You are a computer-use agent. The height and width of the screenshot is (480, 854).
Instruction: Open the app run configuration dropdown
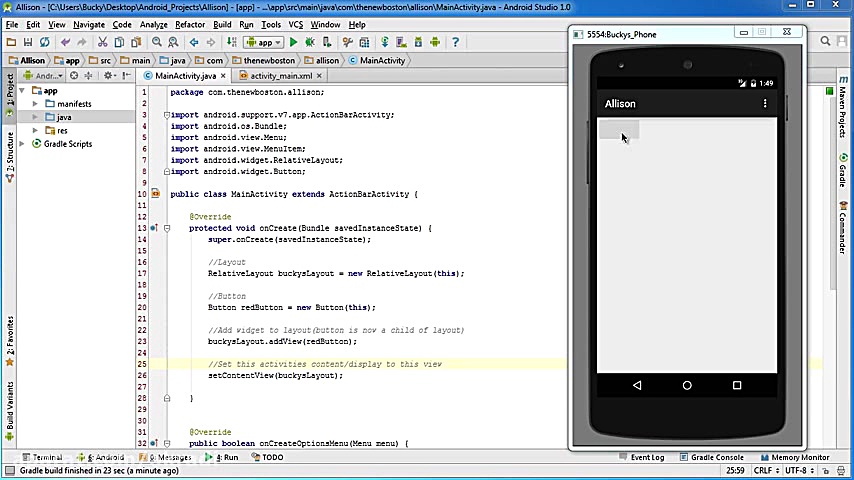(x=264, y=42)
